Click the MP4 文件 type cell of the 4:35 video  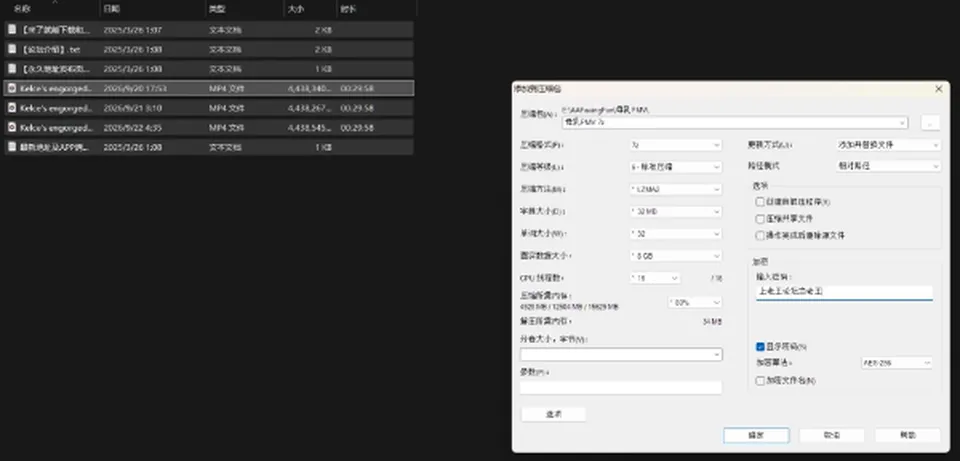tap(227, 127)
